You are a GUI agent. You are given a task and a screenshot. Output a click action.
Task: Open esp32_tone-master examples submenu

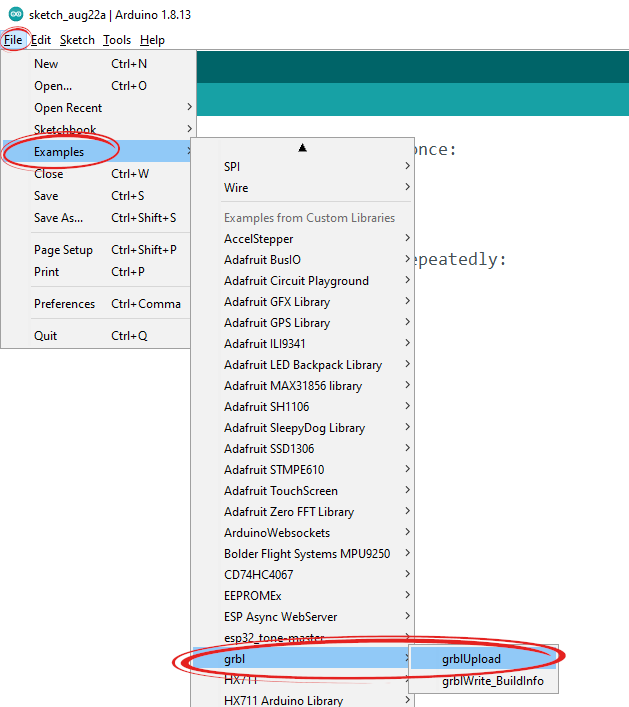[303, 638]
